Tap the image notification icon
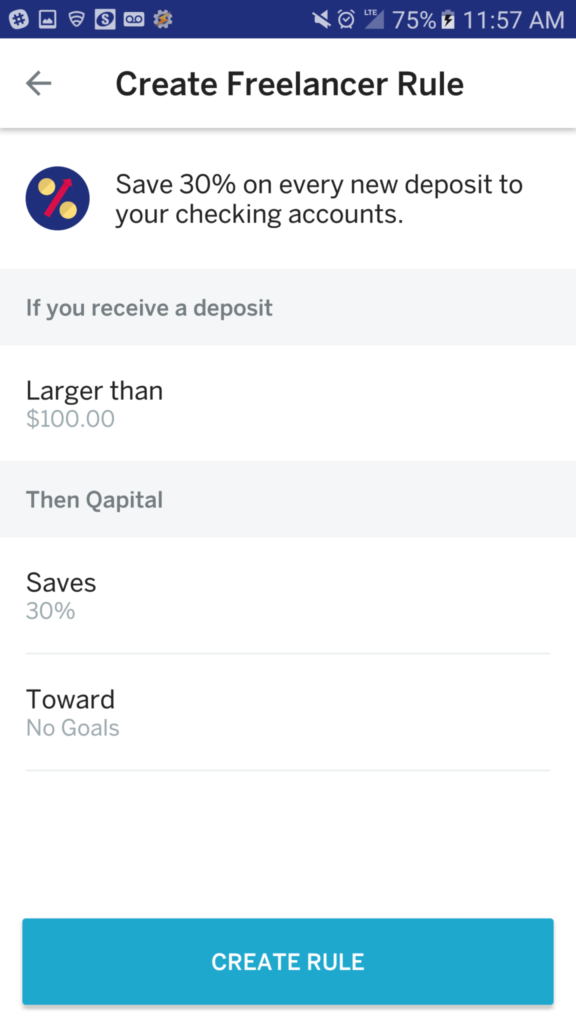576x1024 pixels. [48, 20]
